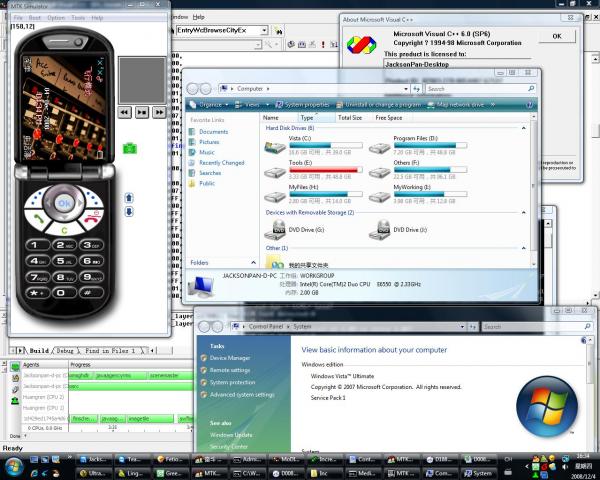
Task: Collapse the Other group in Computer window
Action: pos(523,248)
